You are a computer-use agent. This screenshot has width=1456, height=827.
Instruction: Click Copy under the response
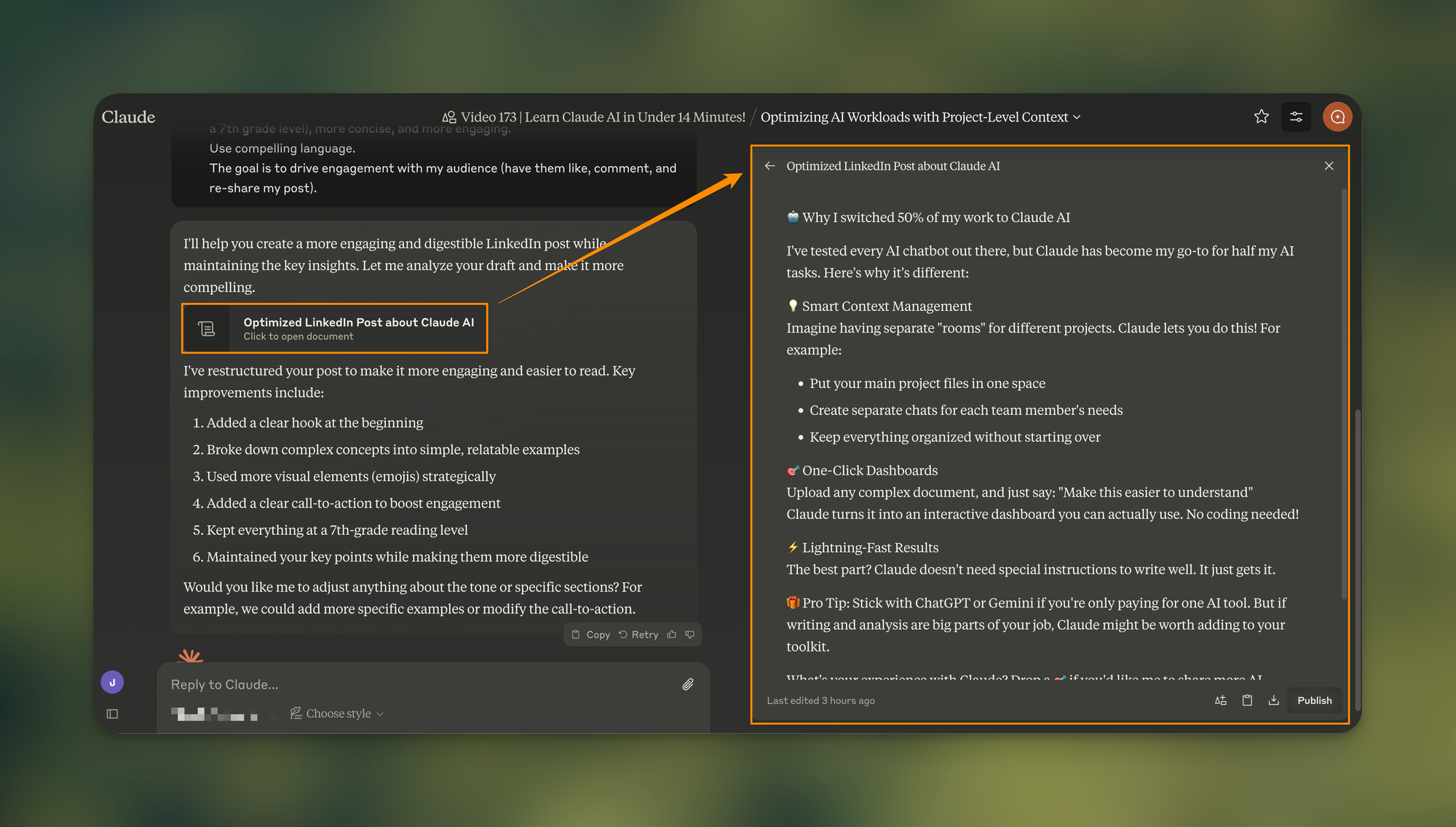590,635
